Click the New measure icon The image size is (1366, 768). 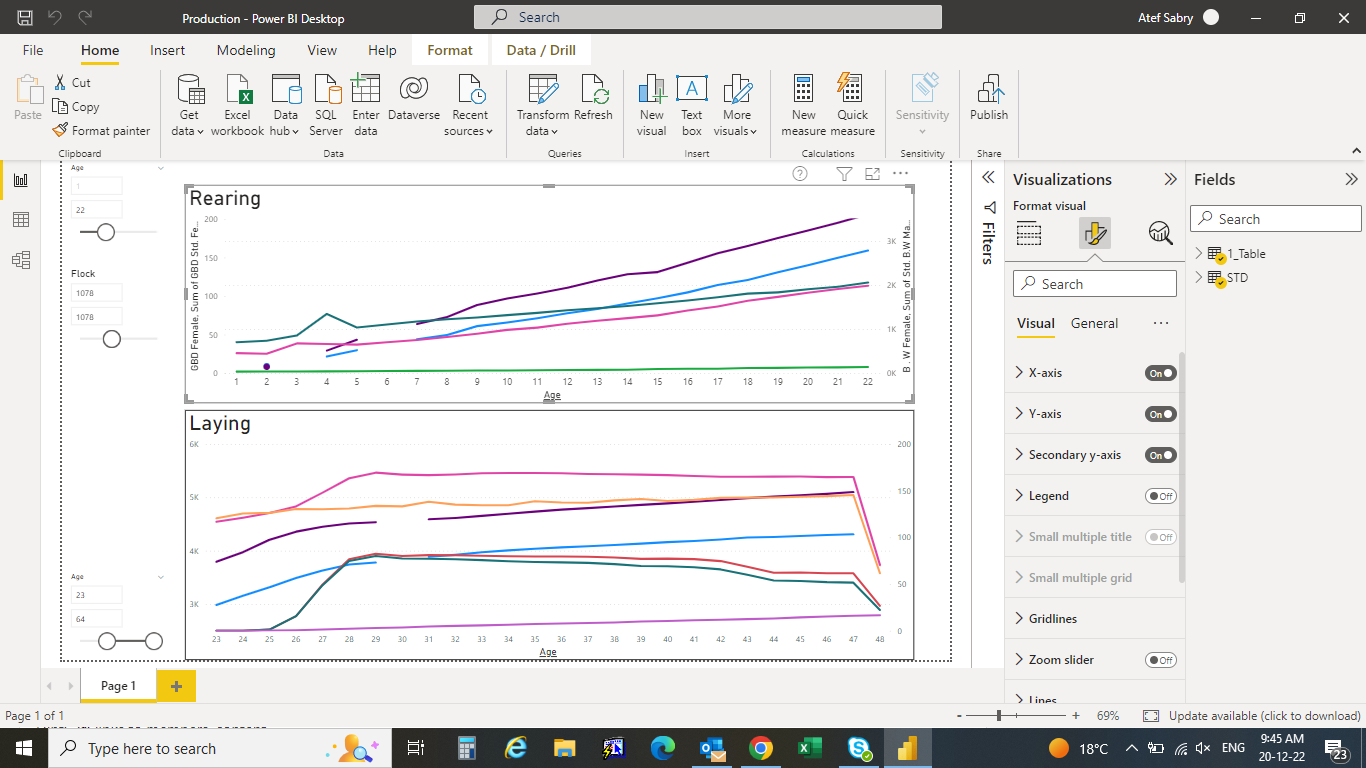click(804, 104)
